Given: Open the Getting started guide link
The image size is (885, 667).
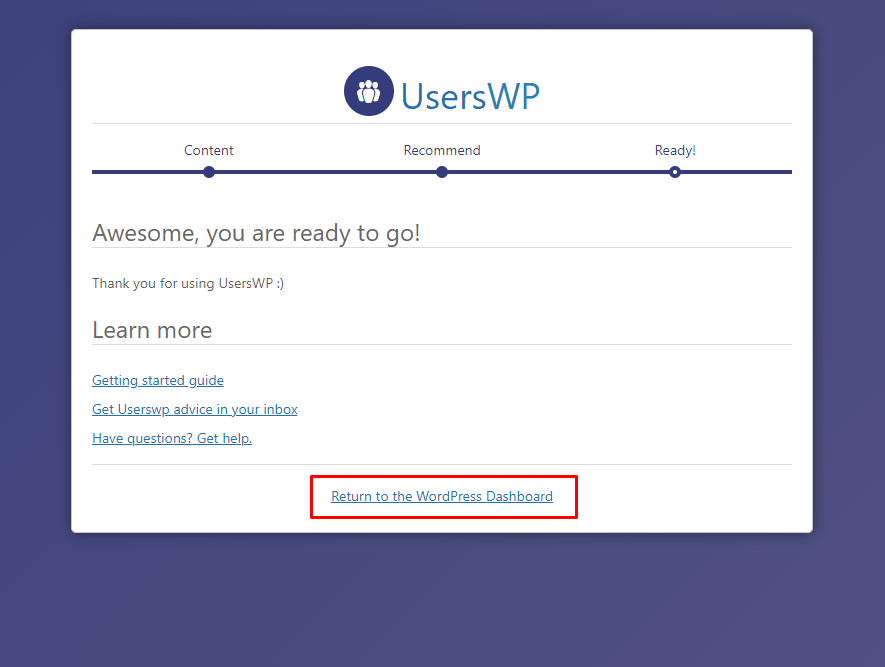Looking at the screenshot, I should (x=158, y=380).
